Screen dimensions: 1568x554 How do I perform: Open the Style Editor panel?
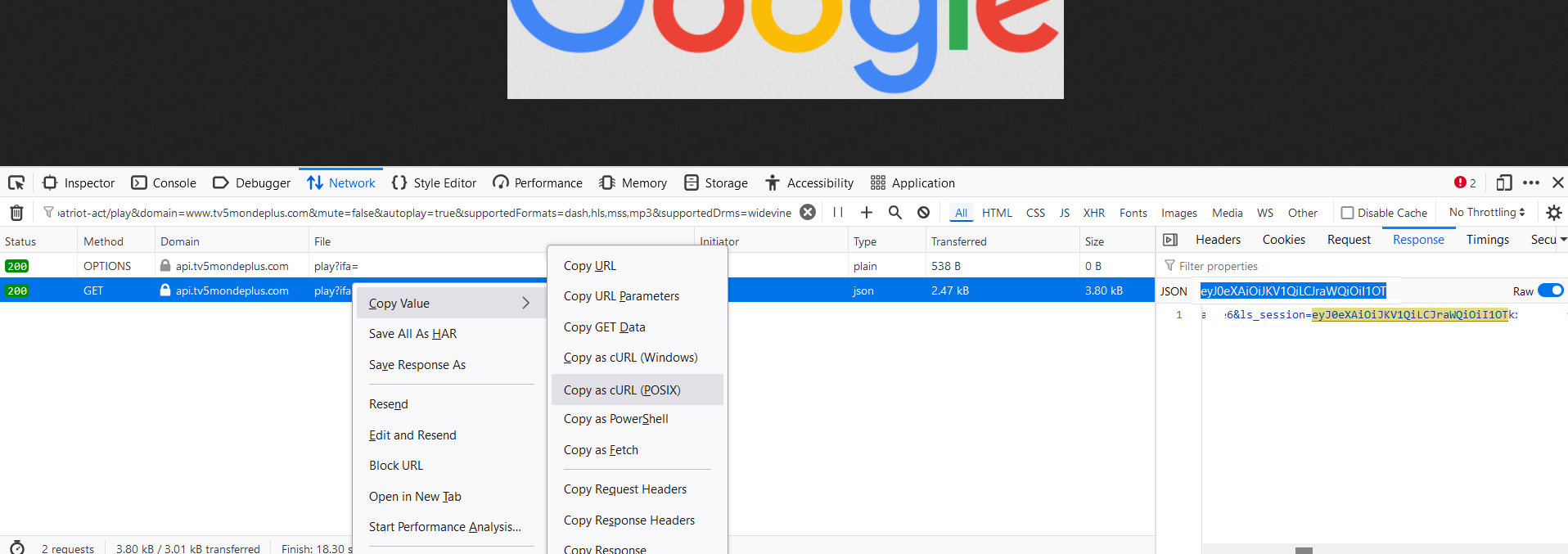(434, 182)
